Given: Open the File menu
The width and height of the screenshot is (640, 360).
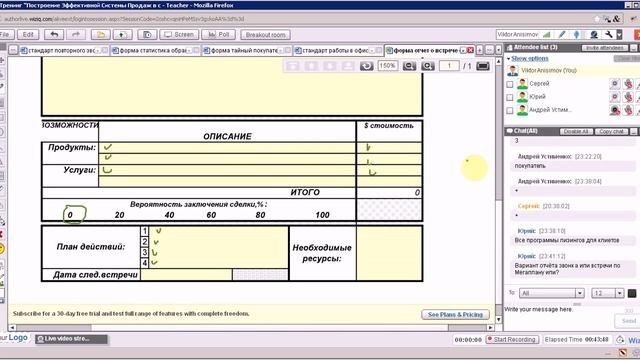Looking at the screenshot, I should (x=6, y=35).
